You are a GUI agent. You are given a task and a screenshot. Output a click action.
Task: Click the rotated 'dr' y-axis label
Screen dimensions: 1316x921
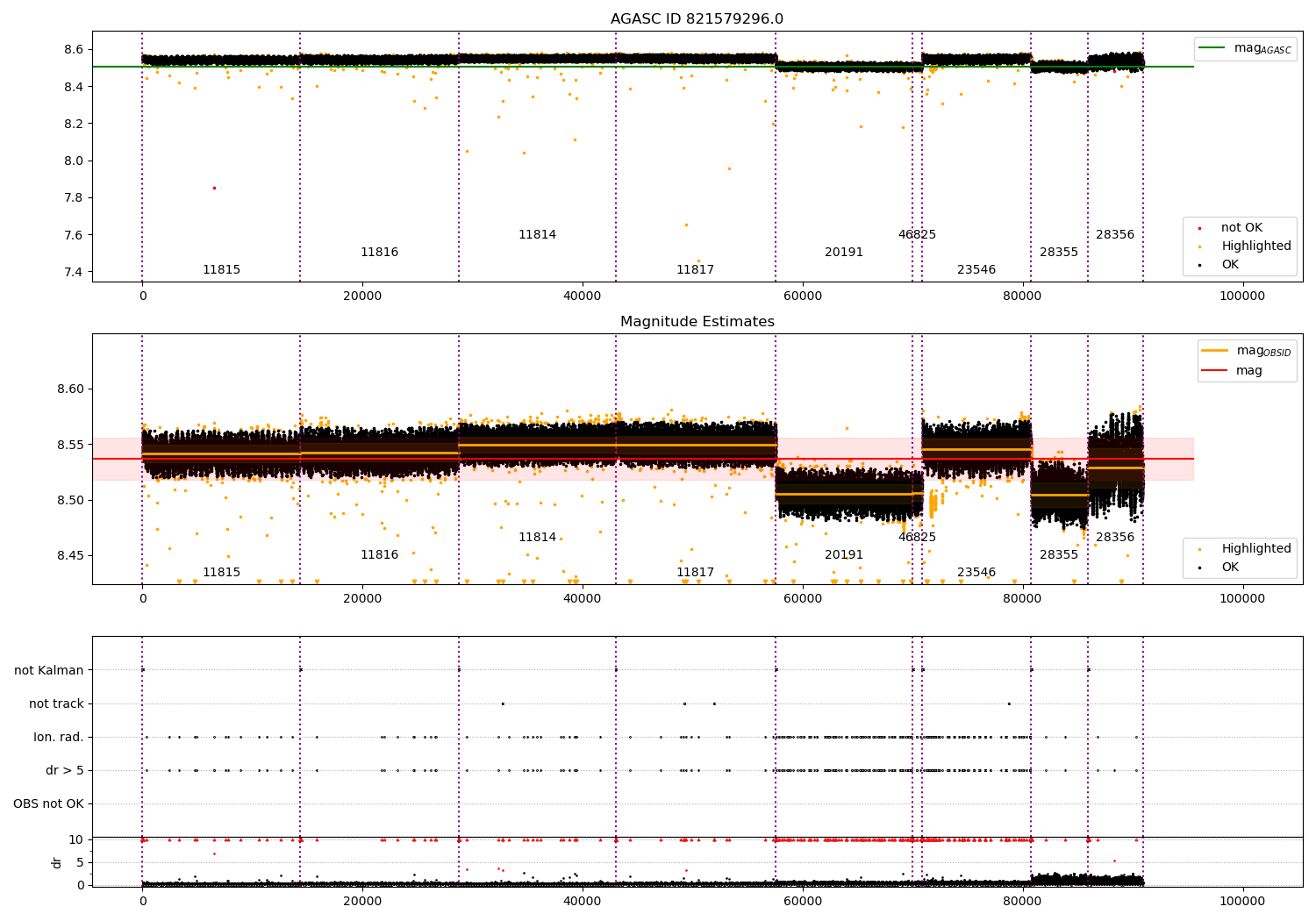point(57,862)
